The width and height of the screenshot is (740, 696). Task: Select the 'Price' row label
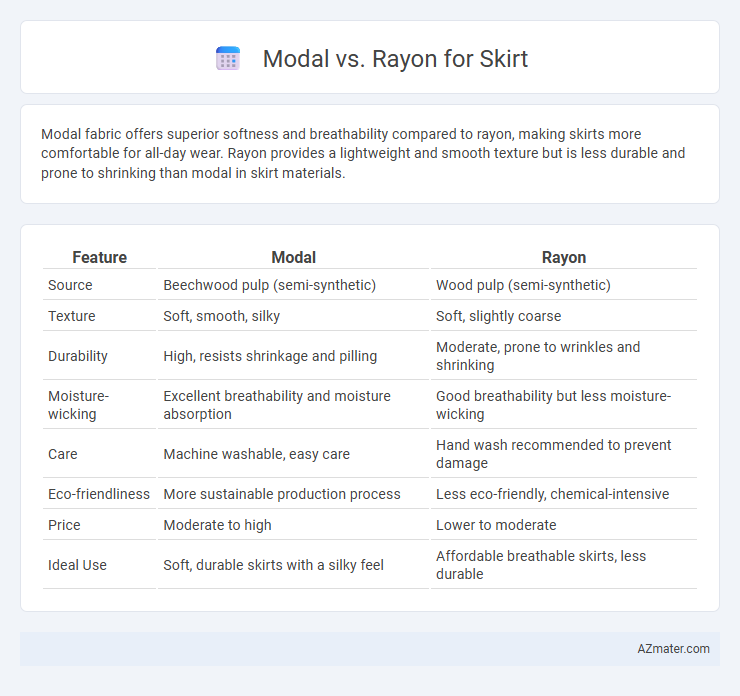point(64,525)
